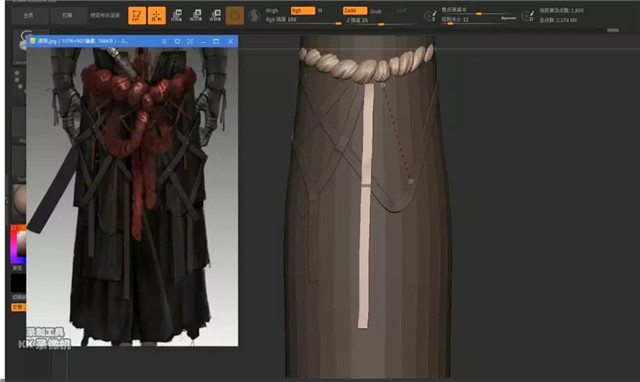Click the image viewer file title text
This screenshot has width=640, height=382.
pos(83,41)
